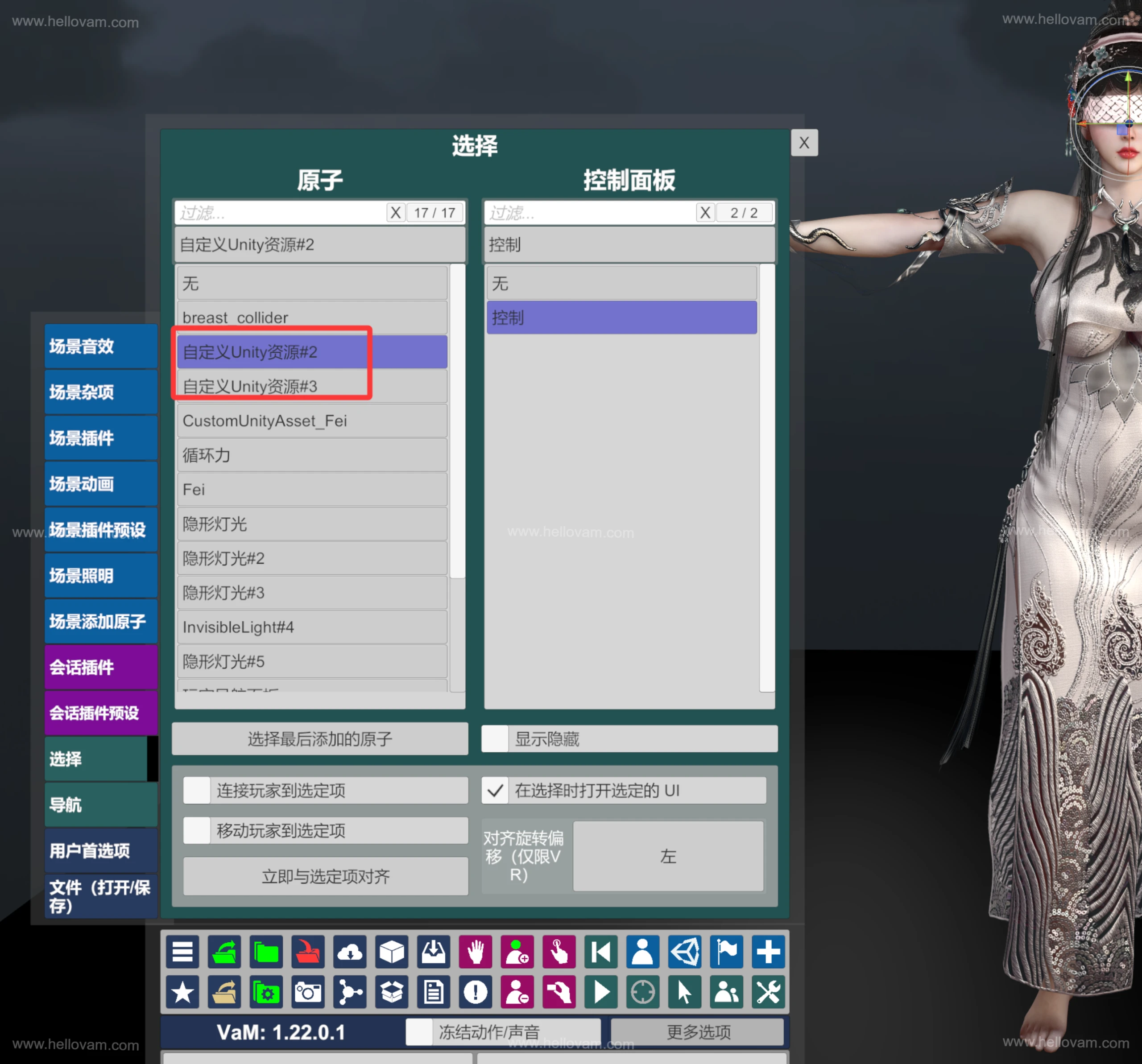Uncheck 在选择时打开选定的 UI

point(495,790)
